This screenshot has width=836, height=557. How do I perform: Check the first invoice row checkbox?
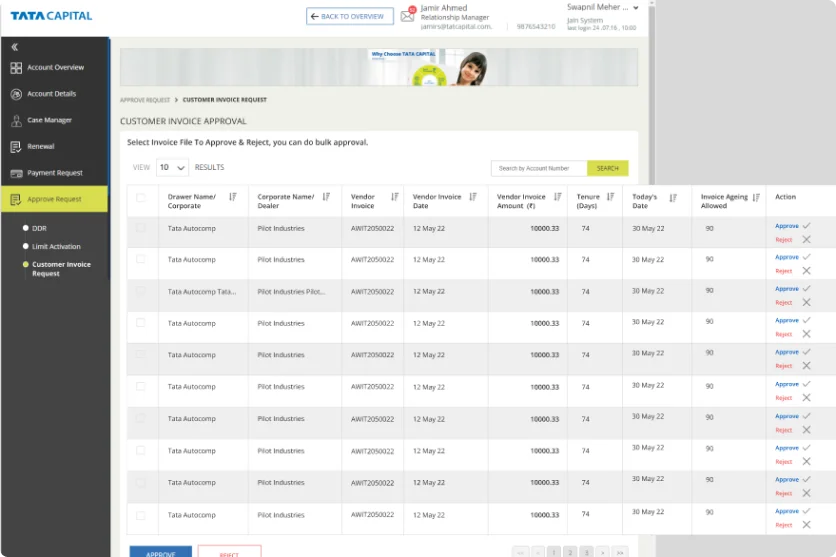[x=140, y=228]
